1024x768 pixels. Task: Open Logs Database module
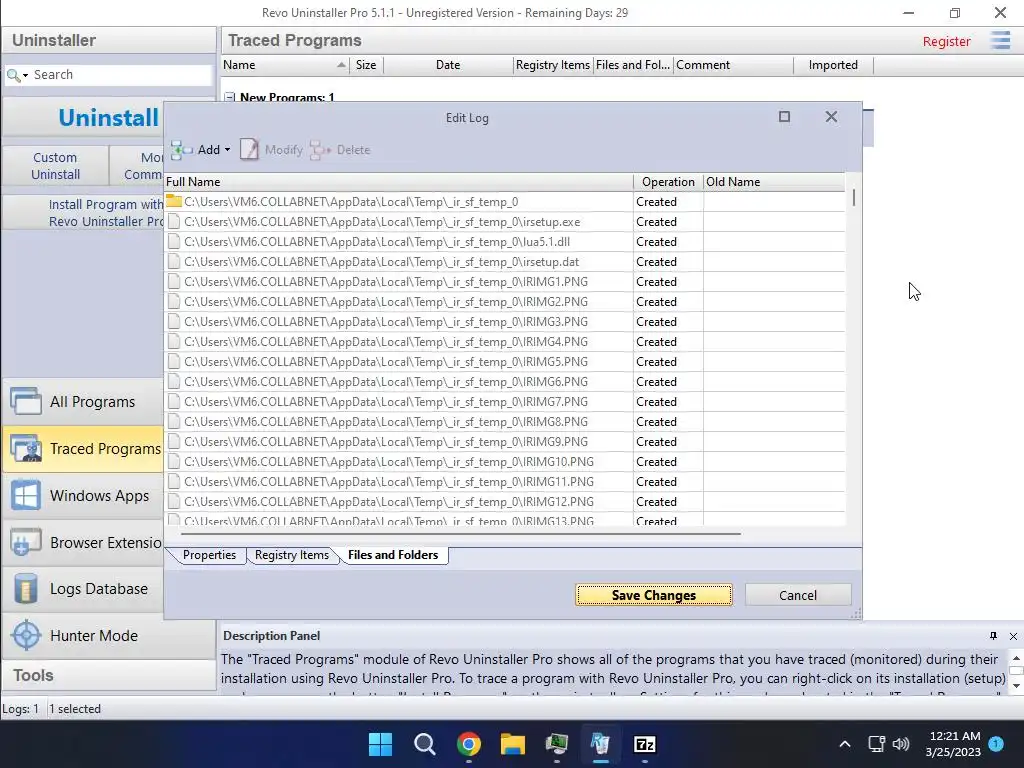click(84, 589)
